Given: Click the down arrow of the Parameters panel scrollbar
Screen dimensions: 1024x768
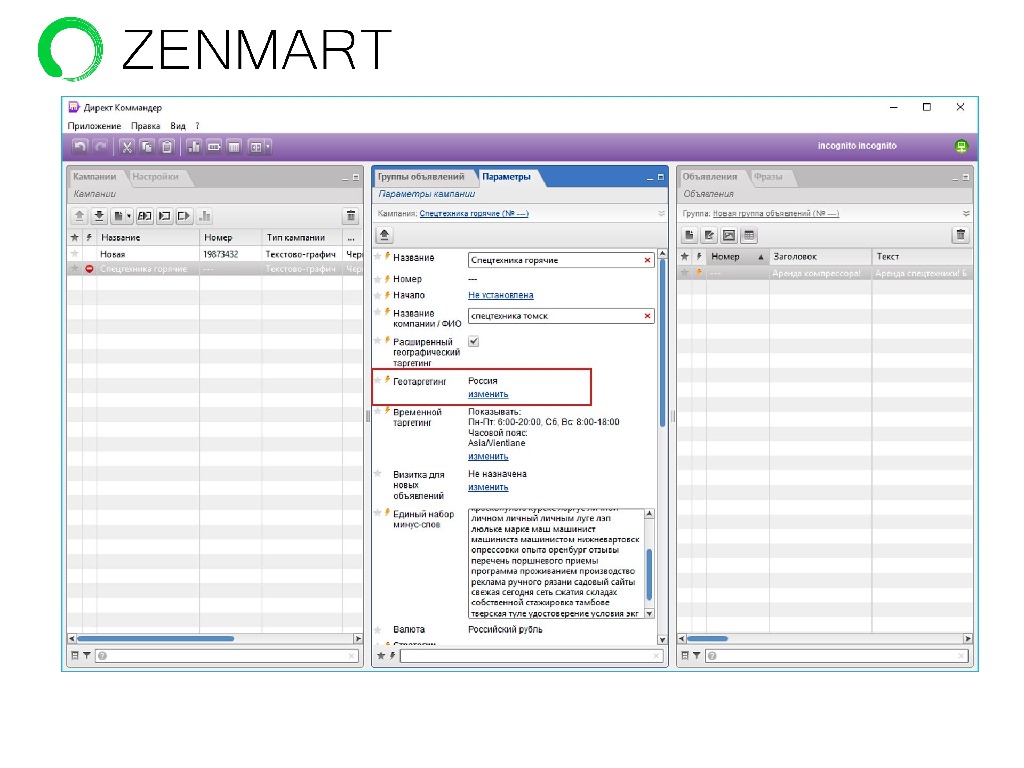Looking at the screenshot, I should 662,640.
